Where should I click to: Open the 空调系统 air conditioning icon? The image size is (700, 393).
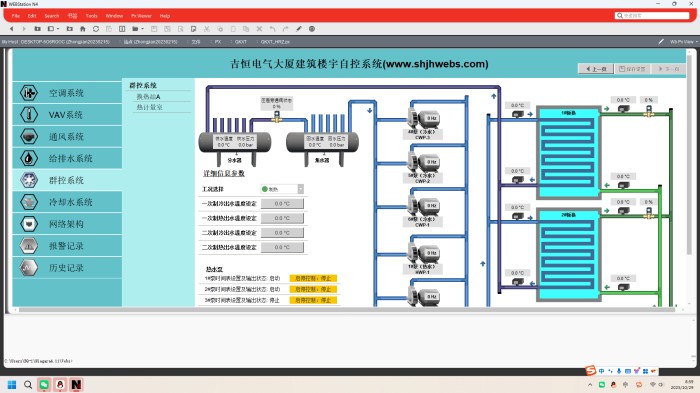point(29,93)
